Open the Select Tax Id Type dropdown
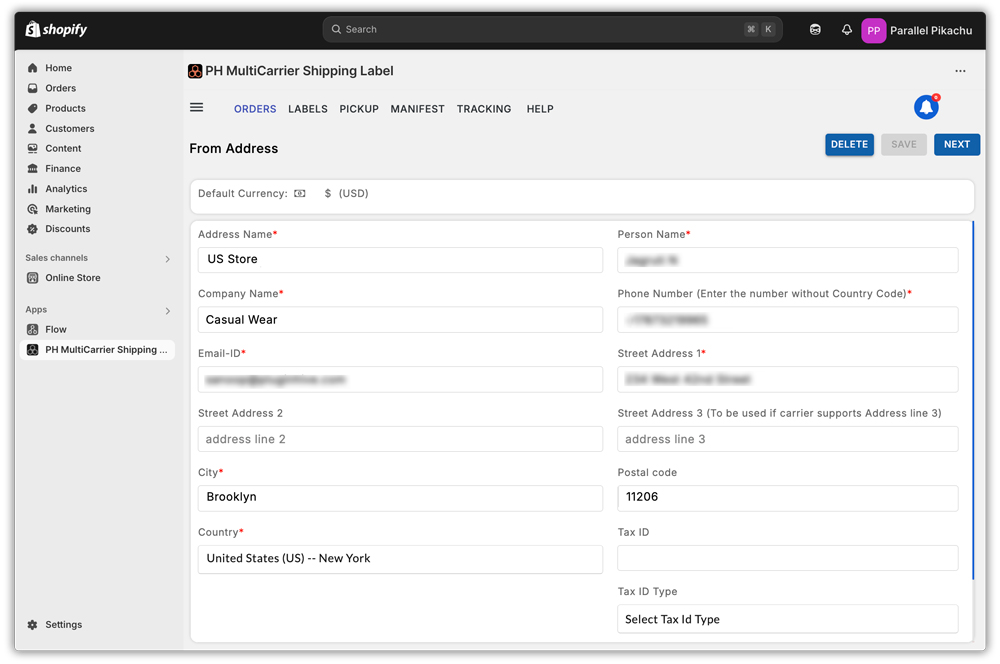The height and width of the screenshot is (664, 1000). click(x=787, y=619)
